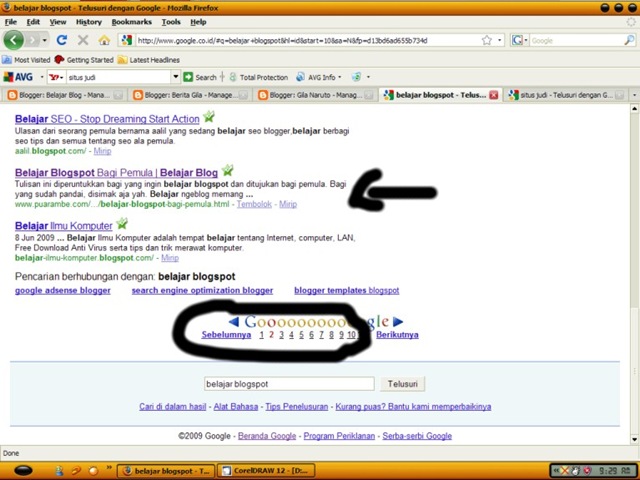Star the Belajar Blogspot Bagi Pemula result
The image size is (640, 480).
(227, 170)
